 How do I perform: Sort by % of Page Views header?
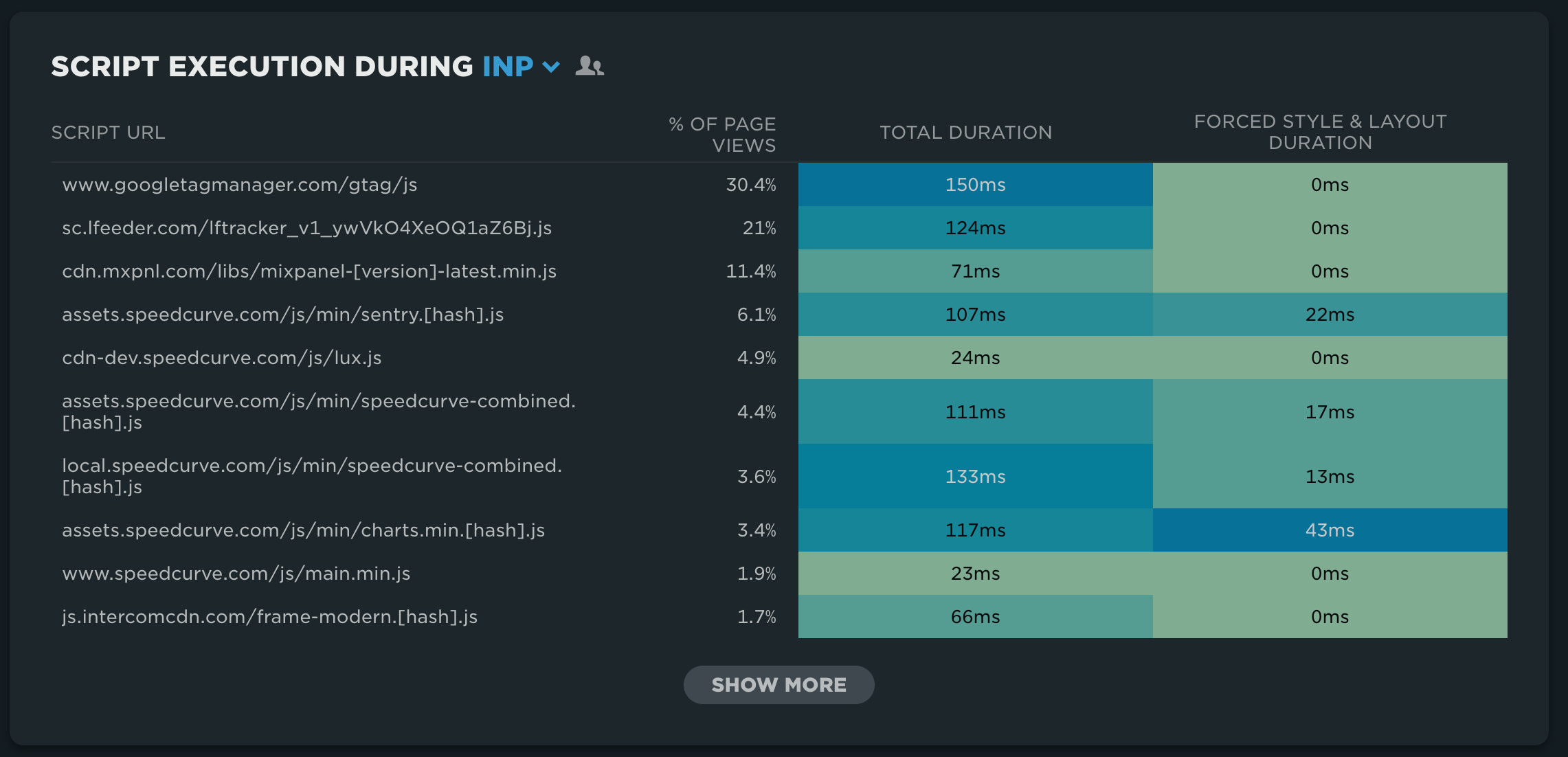pyautogui.click(x=722, y=135)
